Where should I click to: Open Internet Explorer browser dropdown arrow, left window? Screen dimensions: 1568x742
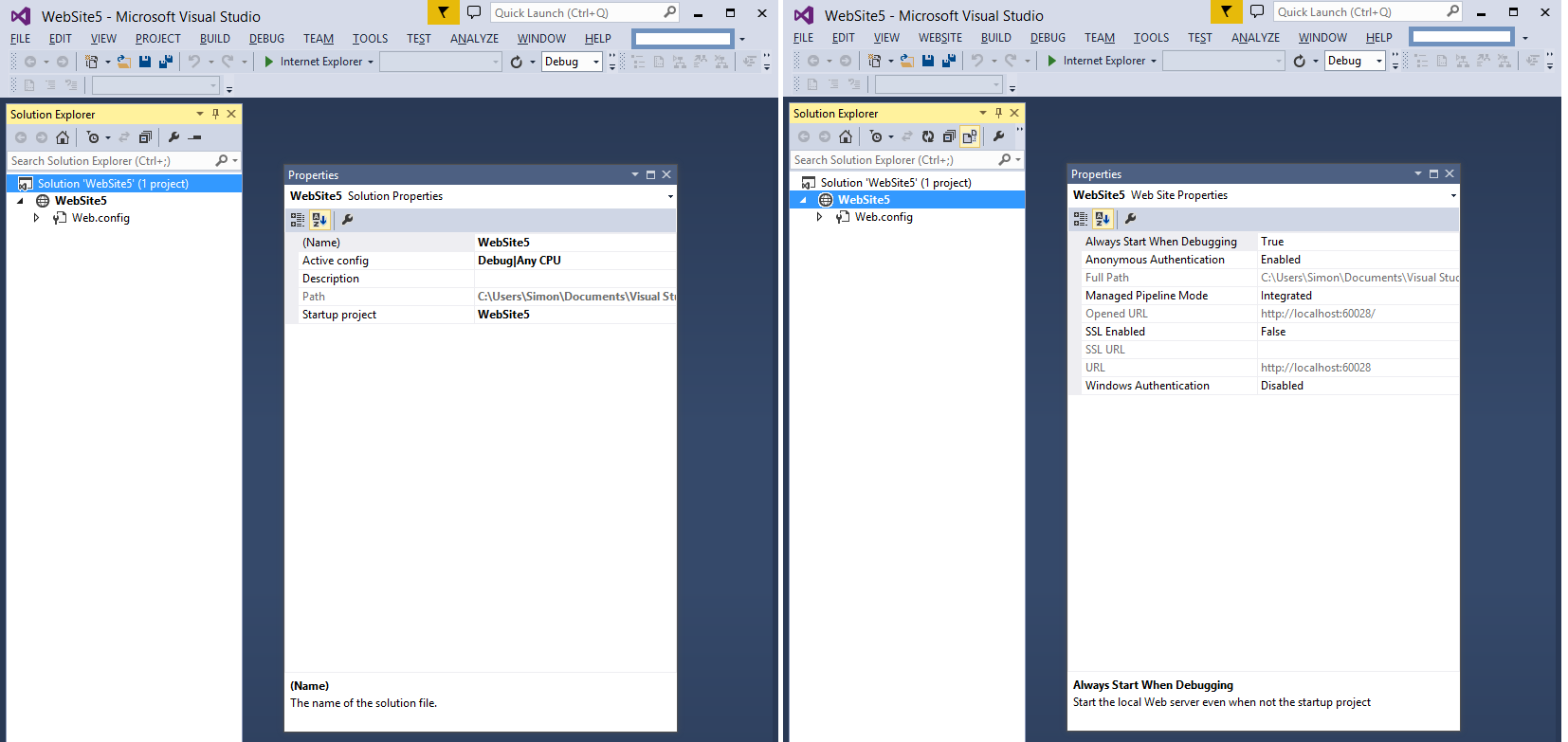[371, 62]
